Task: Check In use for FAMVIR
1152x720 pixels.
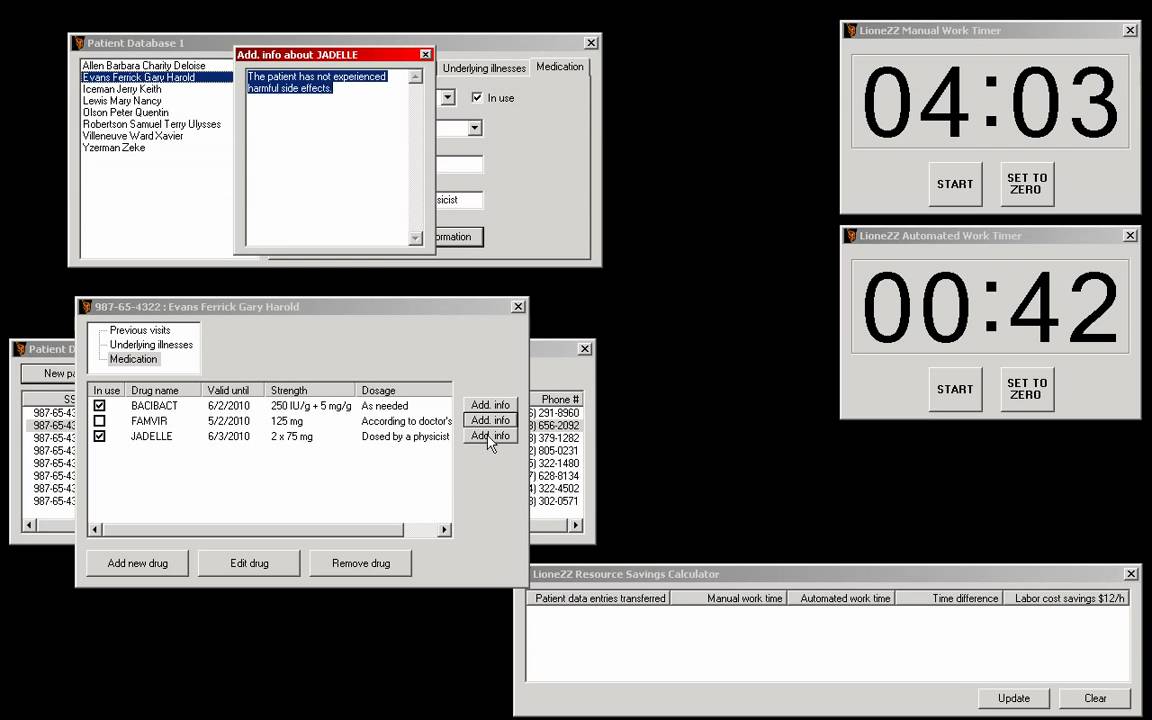Action: (99, 421)
